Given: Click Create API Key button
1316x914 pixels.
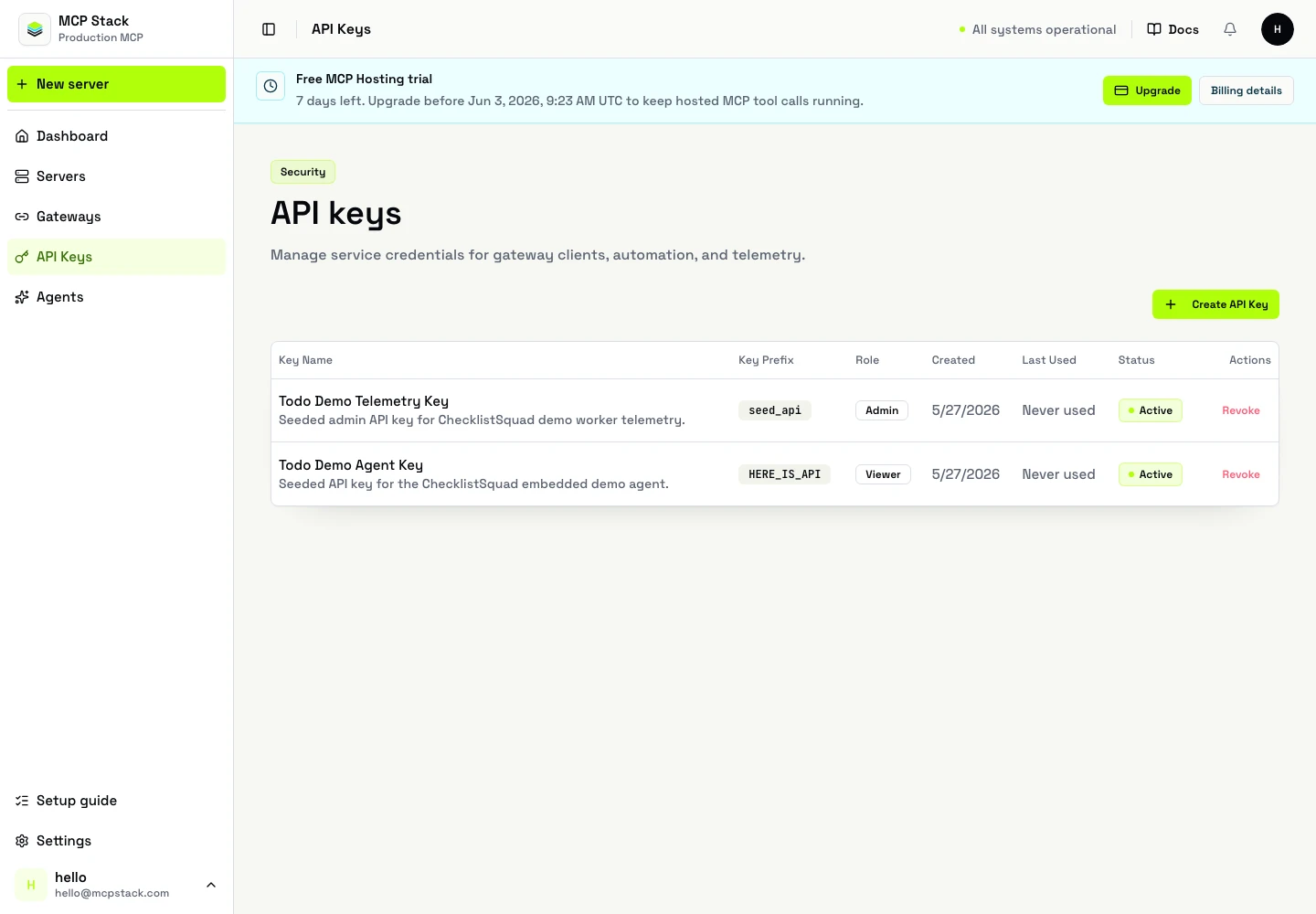Looking at the screenshot, I should pyautogui.click(x=1215, y=304).
